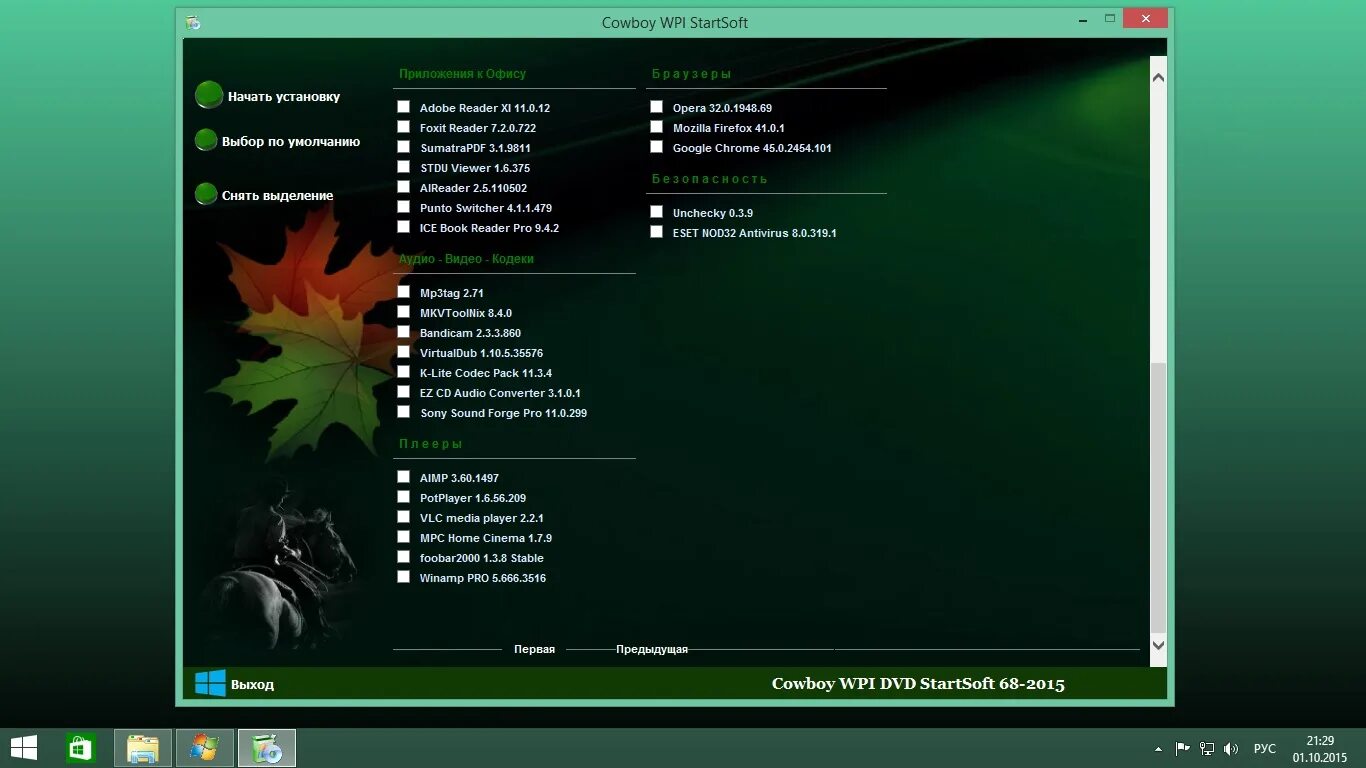Check Mp3tag 2.71
1366x768 pixels.
(x=404, y=292)
